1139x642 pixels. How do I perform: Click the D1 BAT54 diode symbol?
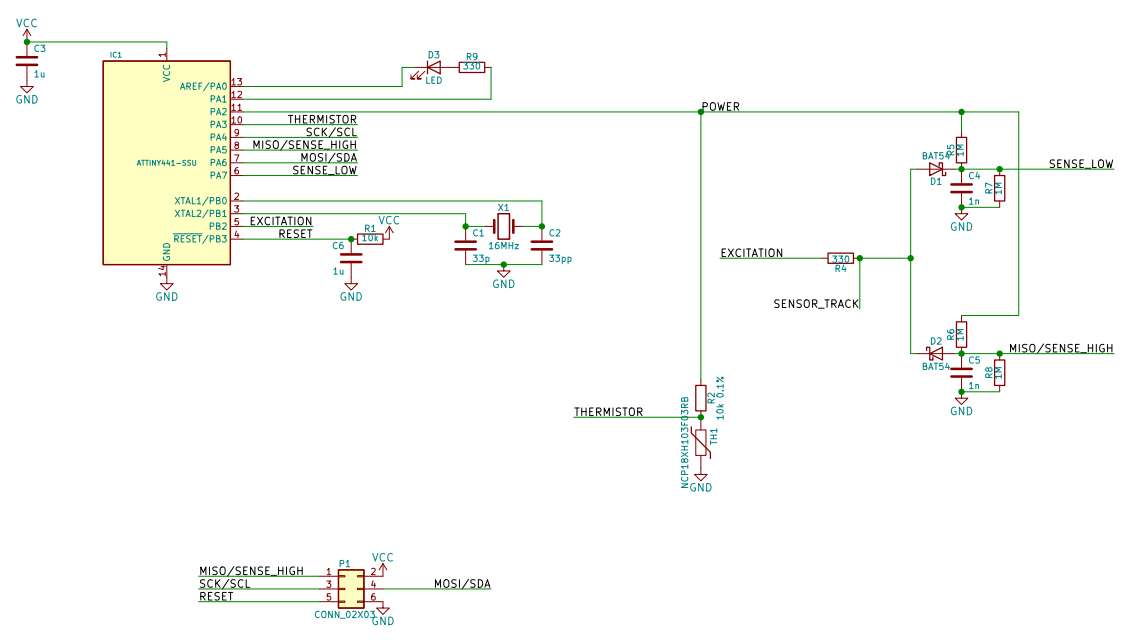click(x=937, y=169)
